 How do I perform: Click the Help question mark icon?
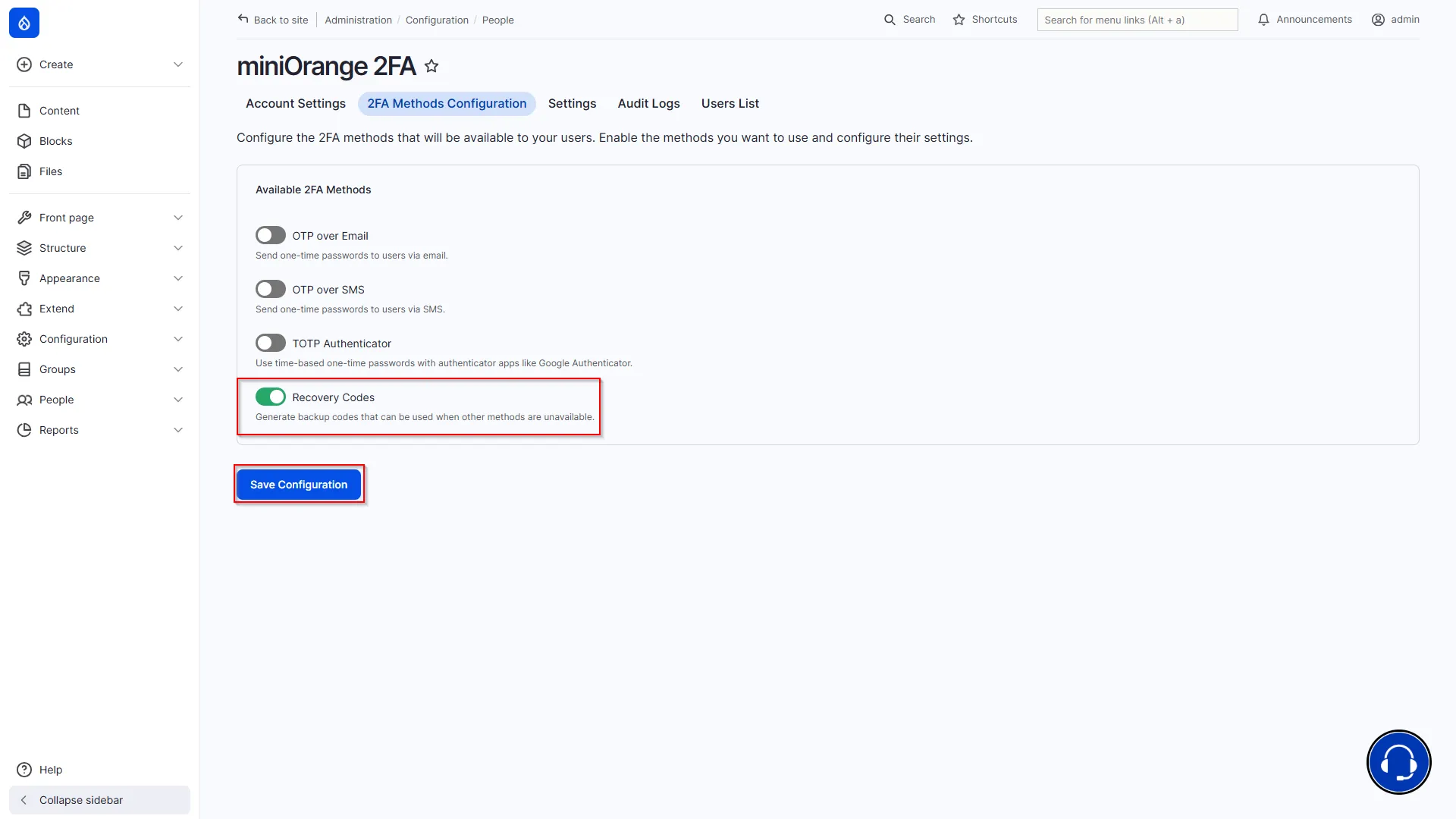(24, 770)
